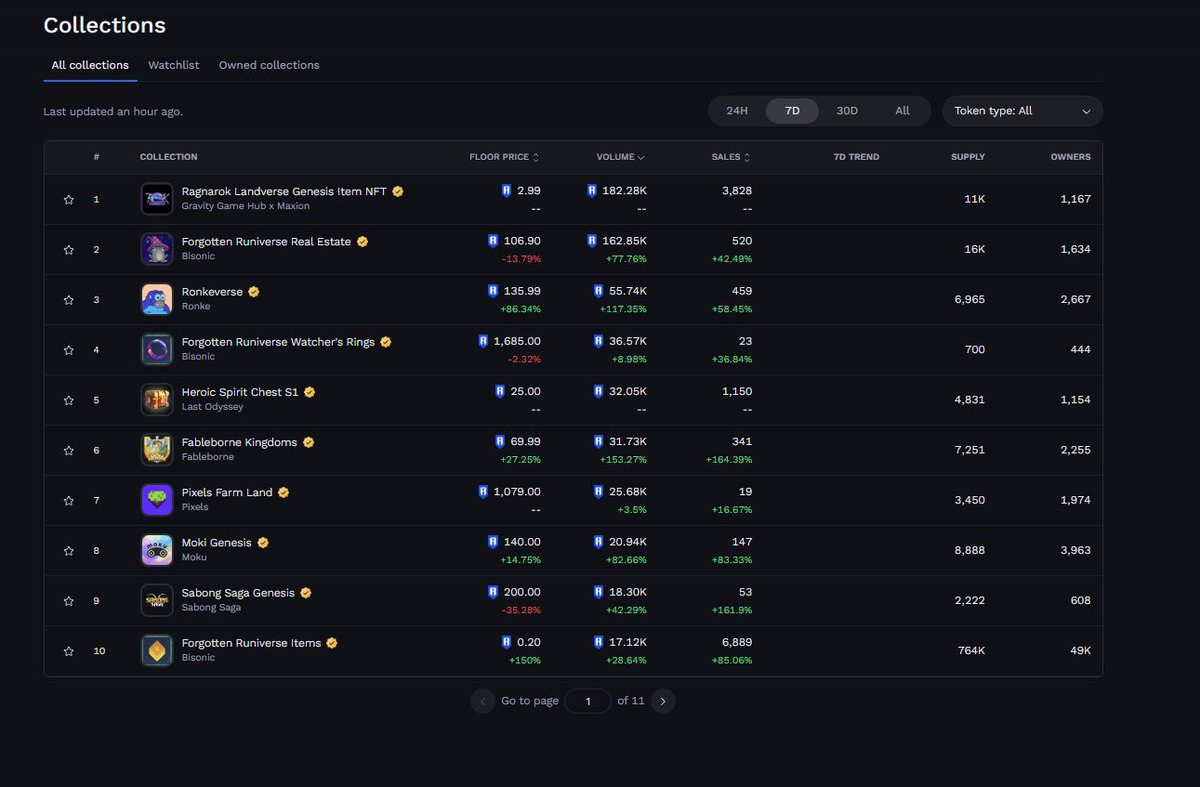Select the 24H time range
Screen dimensions: 1200x787
click(x=737, y=111)
